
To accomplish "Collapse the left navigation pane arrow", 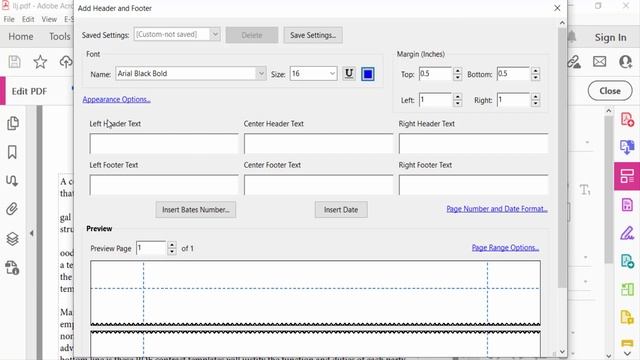I will (x=32, y=233).
